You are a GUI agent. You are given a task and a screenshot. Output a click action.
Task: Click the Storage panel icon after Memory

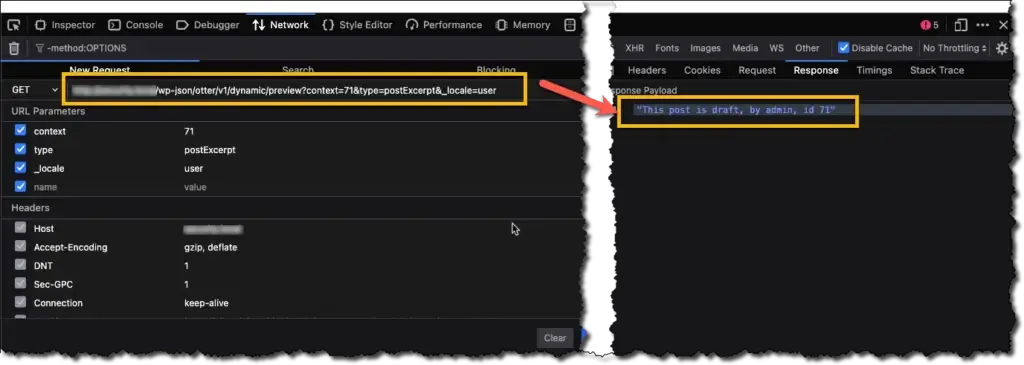coord(570,25)
